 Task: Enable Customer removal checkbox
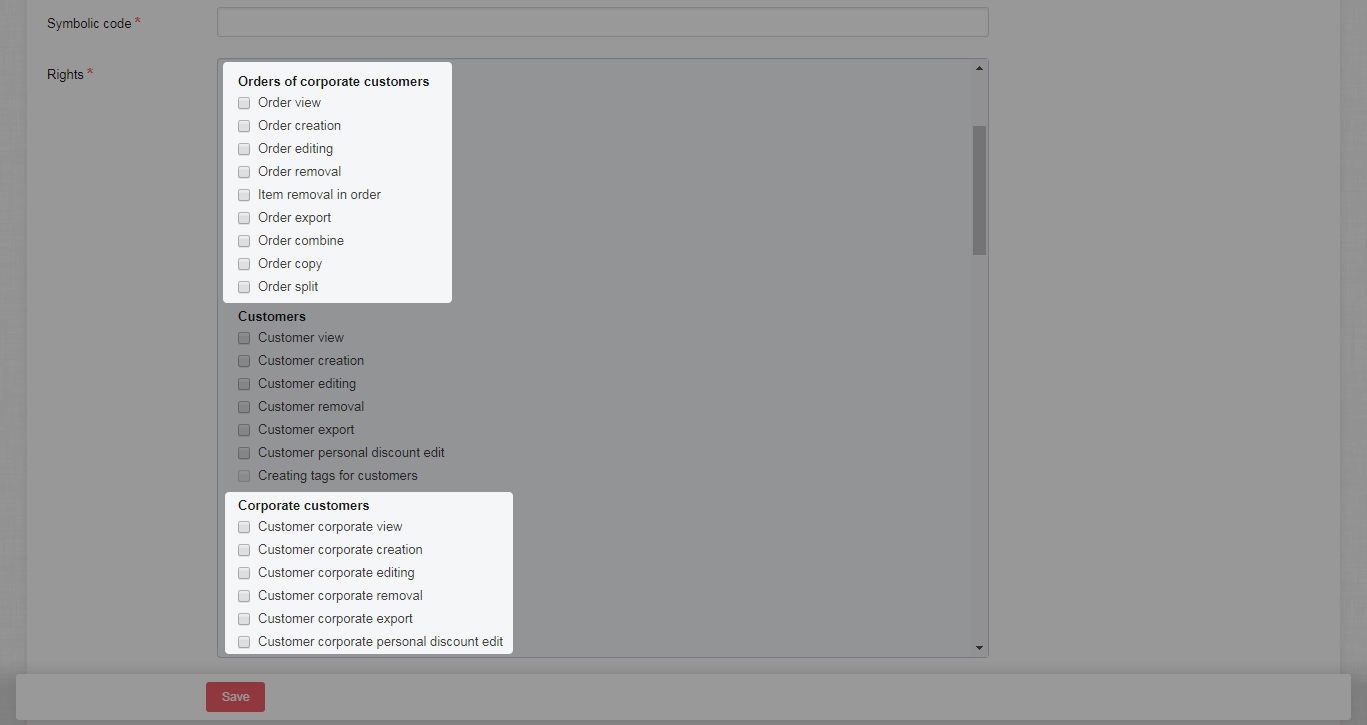[x=244, y=407]
